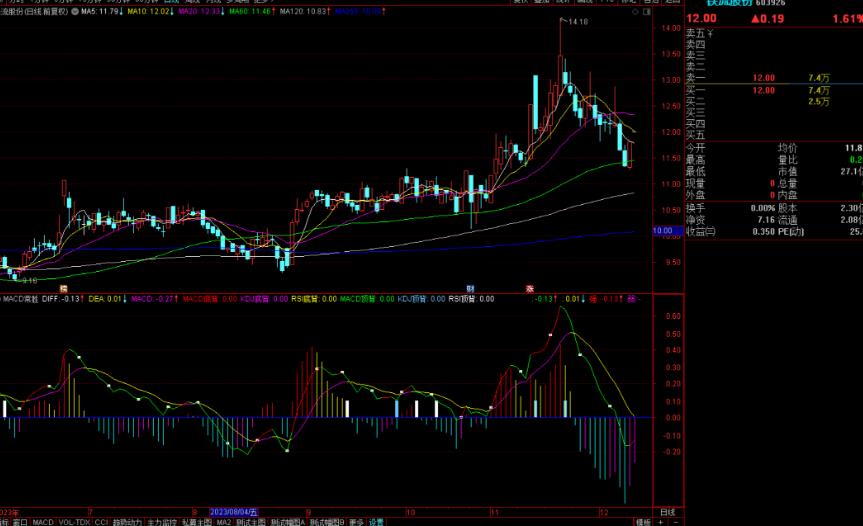Click the RSI底背 indicator label
The width and height of the screenshot is (863, 526).
pos(314,299)
